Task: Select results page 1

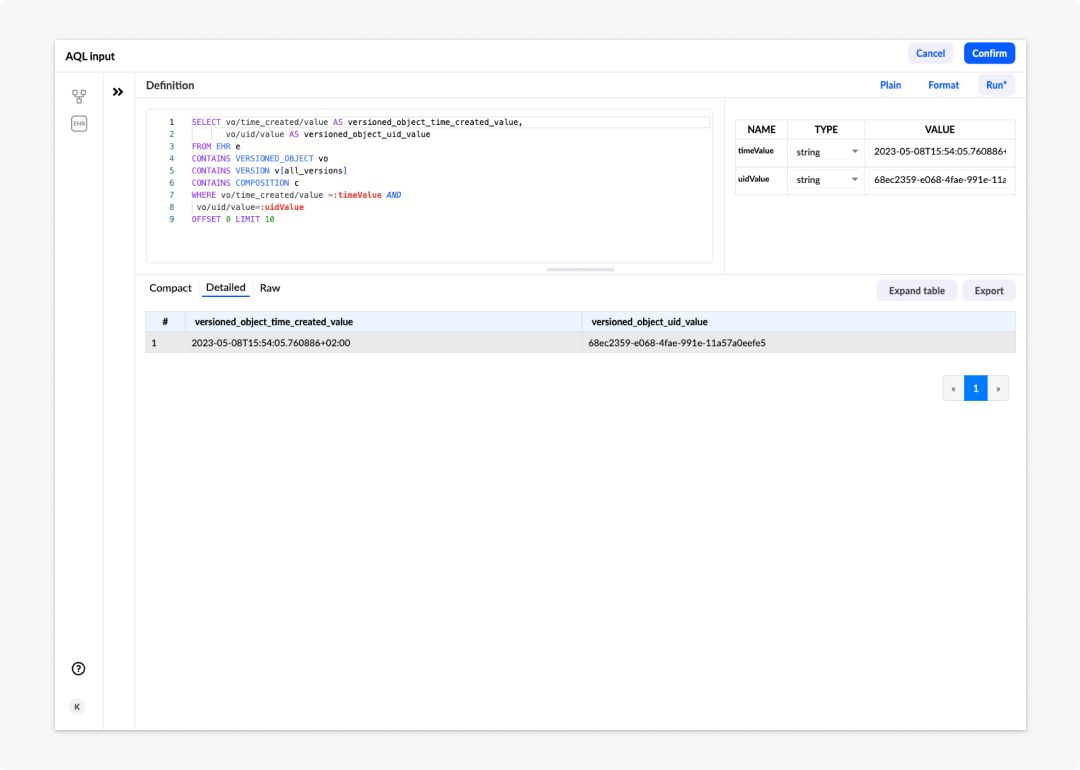Action: (975, 388)
